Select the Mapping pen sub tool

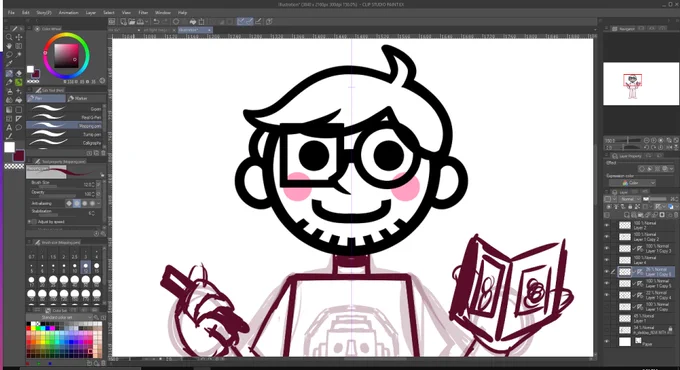tap(64, 126)
